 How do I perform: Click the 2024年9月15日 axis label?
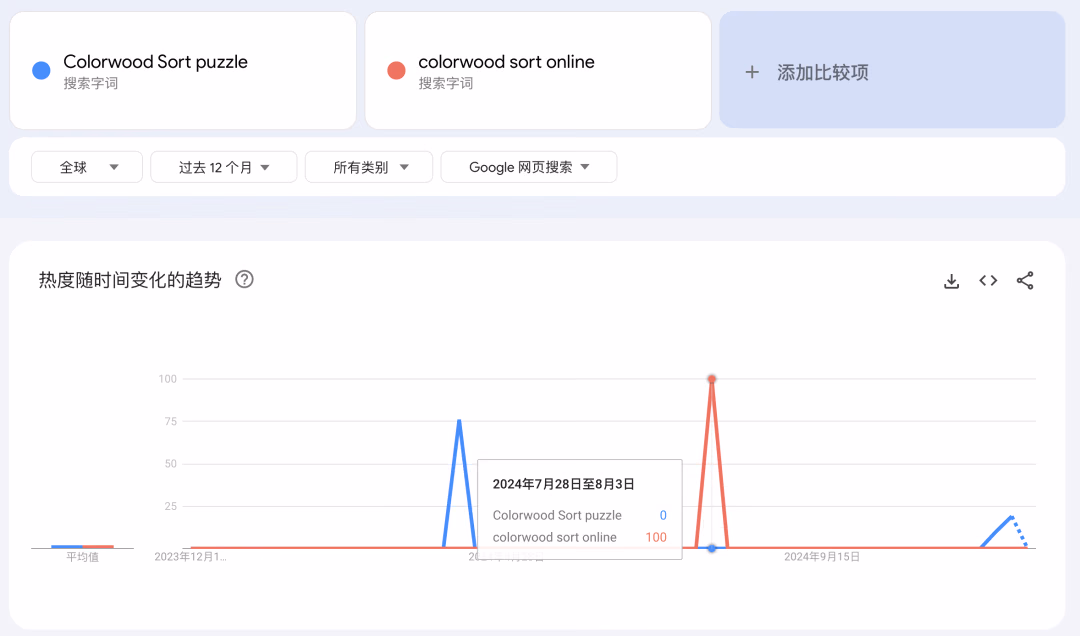click(822, 557)
